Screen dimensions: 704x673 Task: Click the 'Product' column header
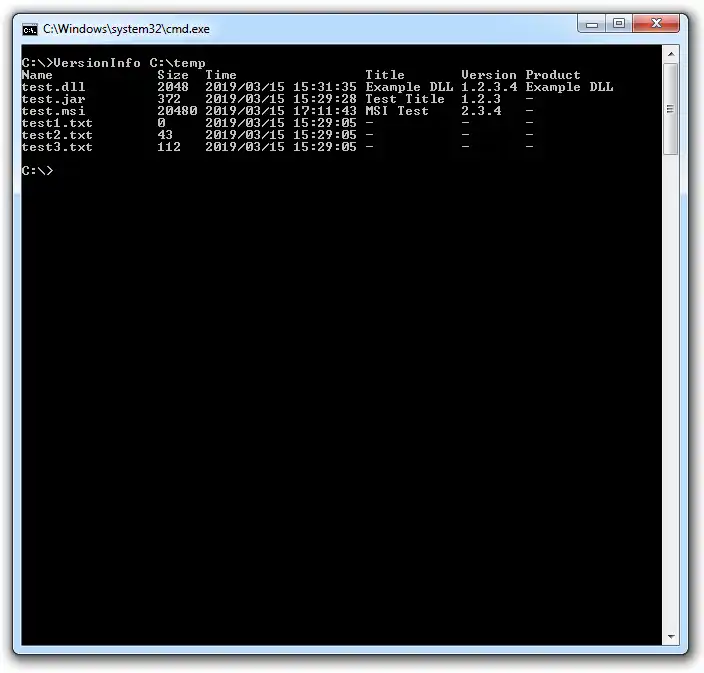553,75
